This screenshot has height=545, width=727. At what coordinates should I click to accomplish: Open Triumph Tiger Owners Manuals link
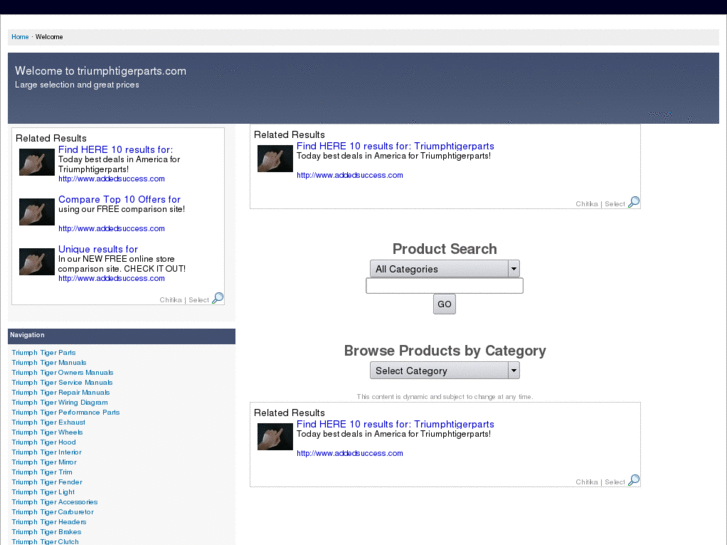[62, 372]
